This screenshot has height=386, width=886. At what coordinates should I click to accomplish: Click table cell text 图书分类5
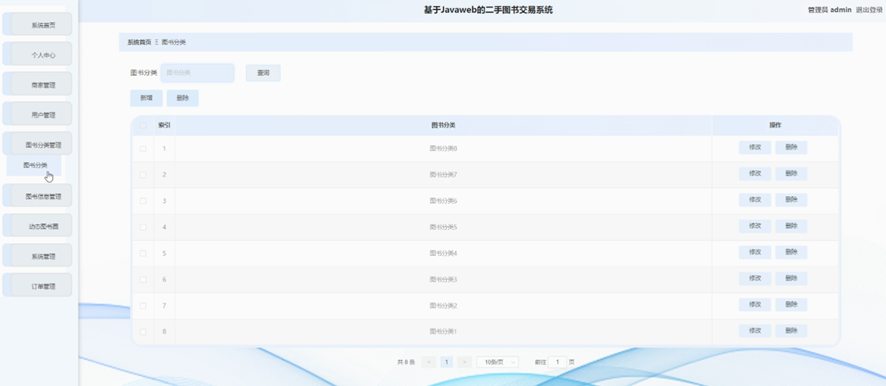[x=443, y=227]
